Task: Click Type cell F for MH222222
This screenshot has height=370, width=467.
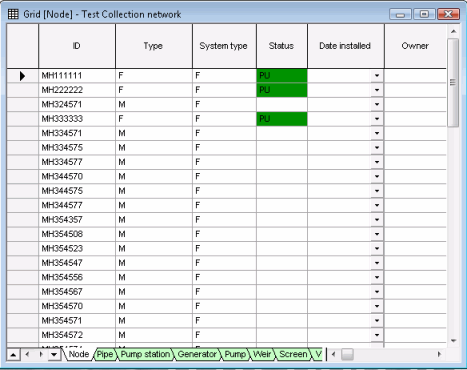Action: tap(154, 90)
